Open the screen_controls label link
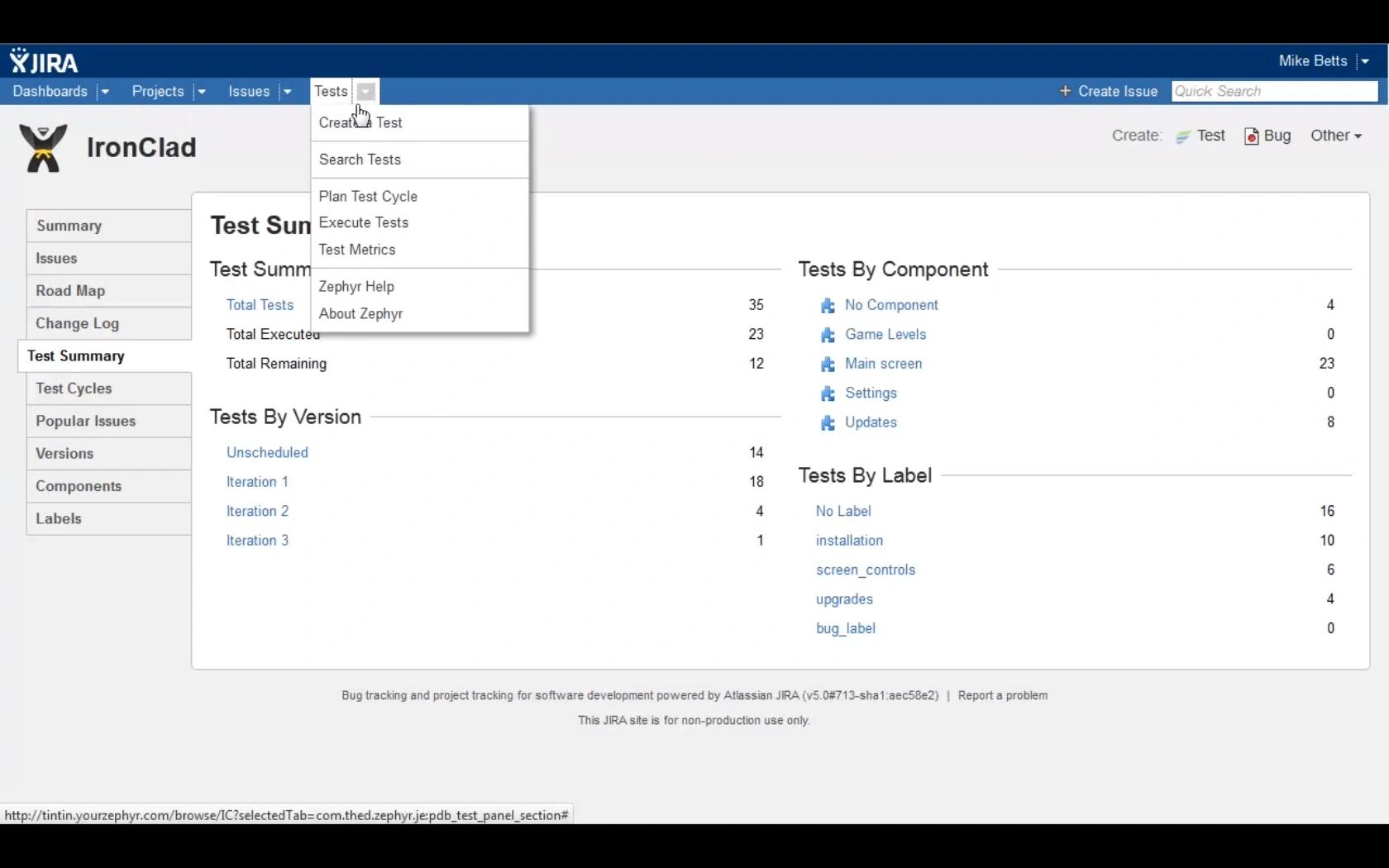 point(866,570)
